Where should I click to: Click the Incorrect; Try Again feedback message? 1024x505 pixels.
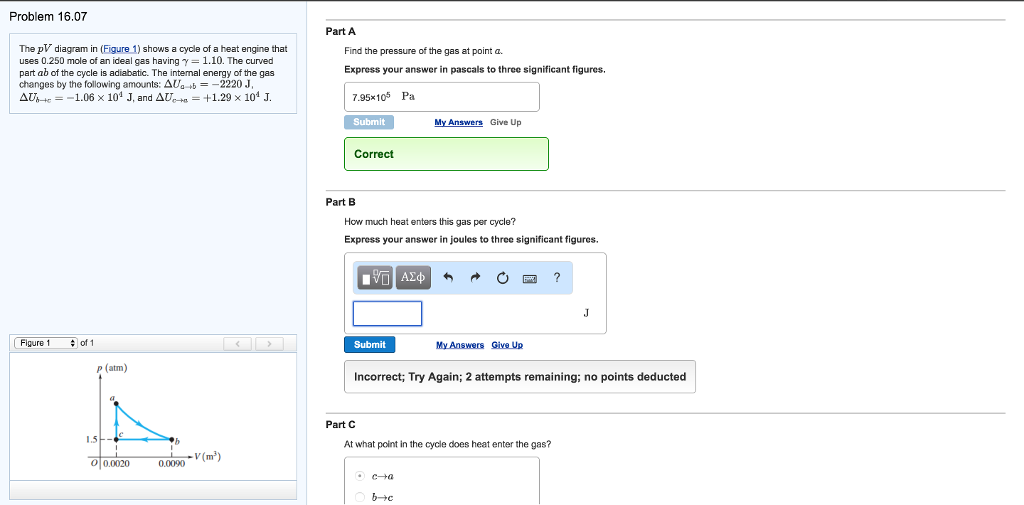click(x=520, y=376)
